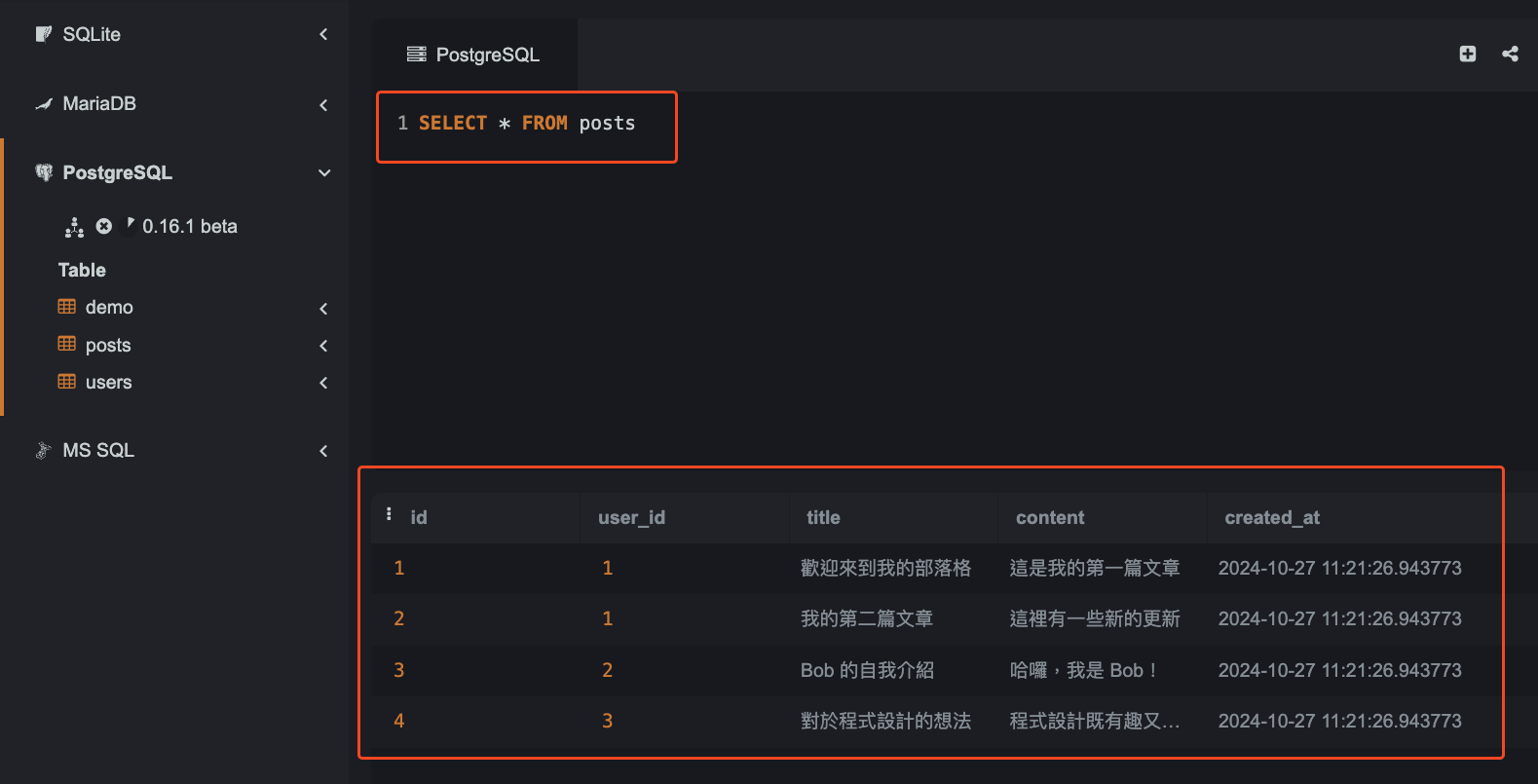Viewport: 1538px width, 784px height.
Task: Expand the MariaDB section chevron
Action: point(323,104)
